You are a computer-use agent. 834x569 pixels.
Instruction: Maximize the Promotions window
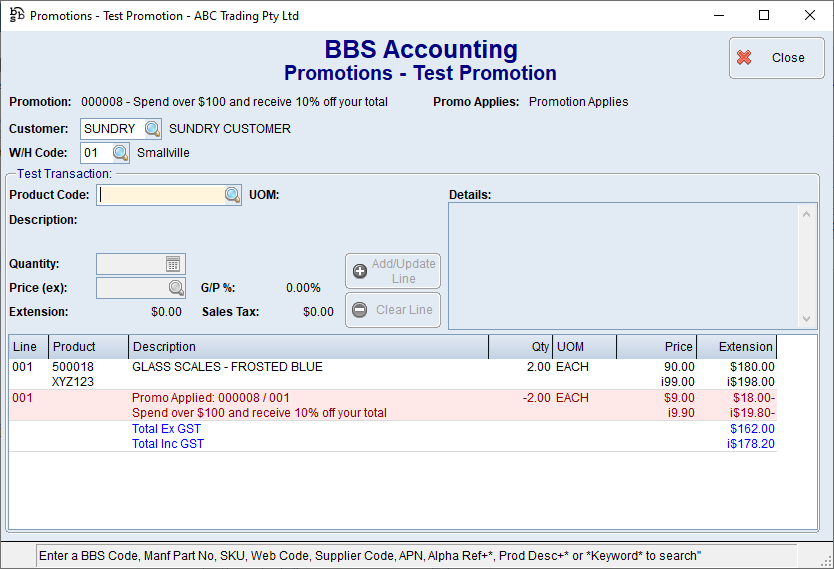[764, 15]
